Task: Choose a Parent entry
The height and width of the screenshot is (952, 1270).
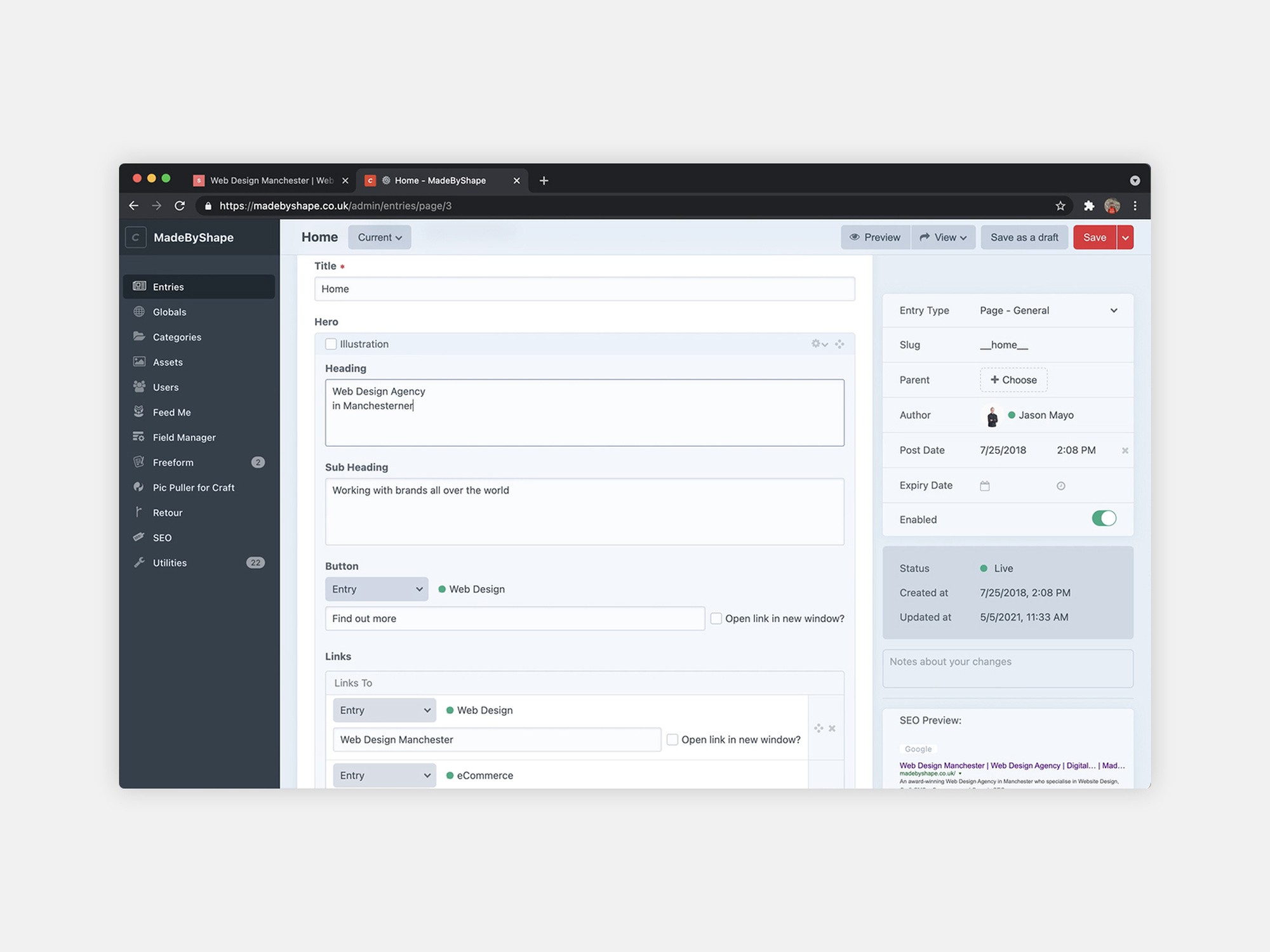Action: pos(1013,380)
